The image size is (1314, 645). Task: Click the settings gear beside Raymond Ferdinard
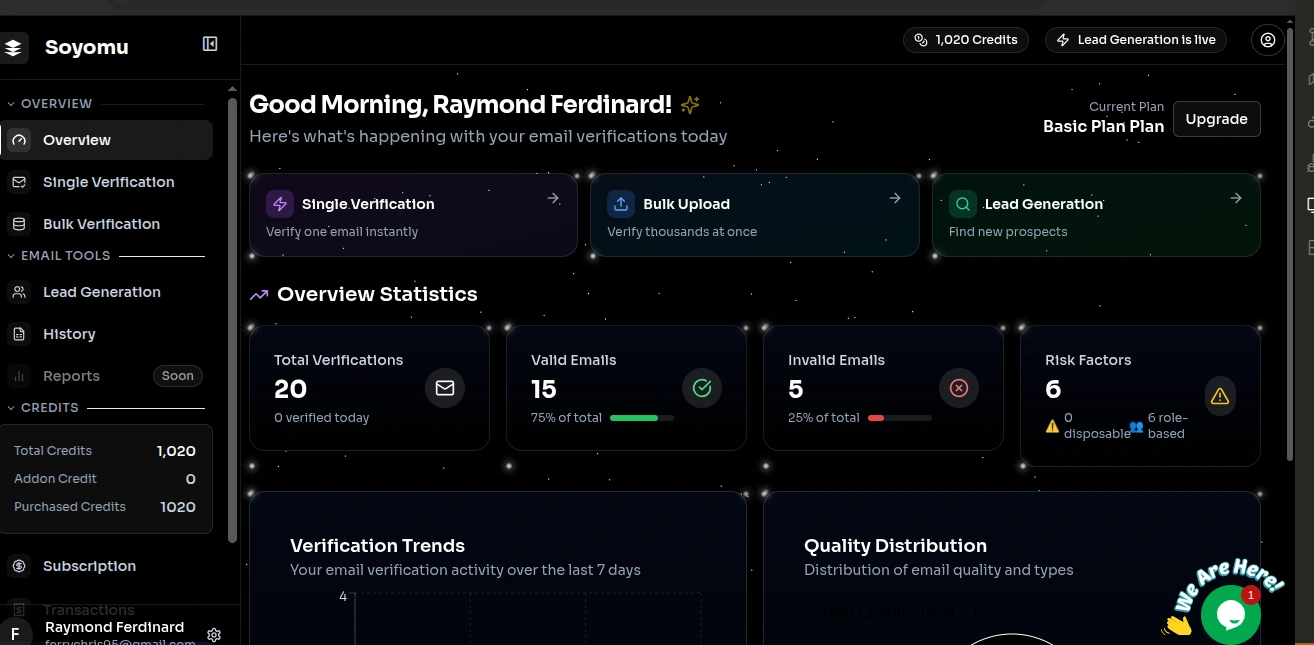[x=213, y=635]
